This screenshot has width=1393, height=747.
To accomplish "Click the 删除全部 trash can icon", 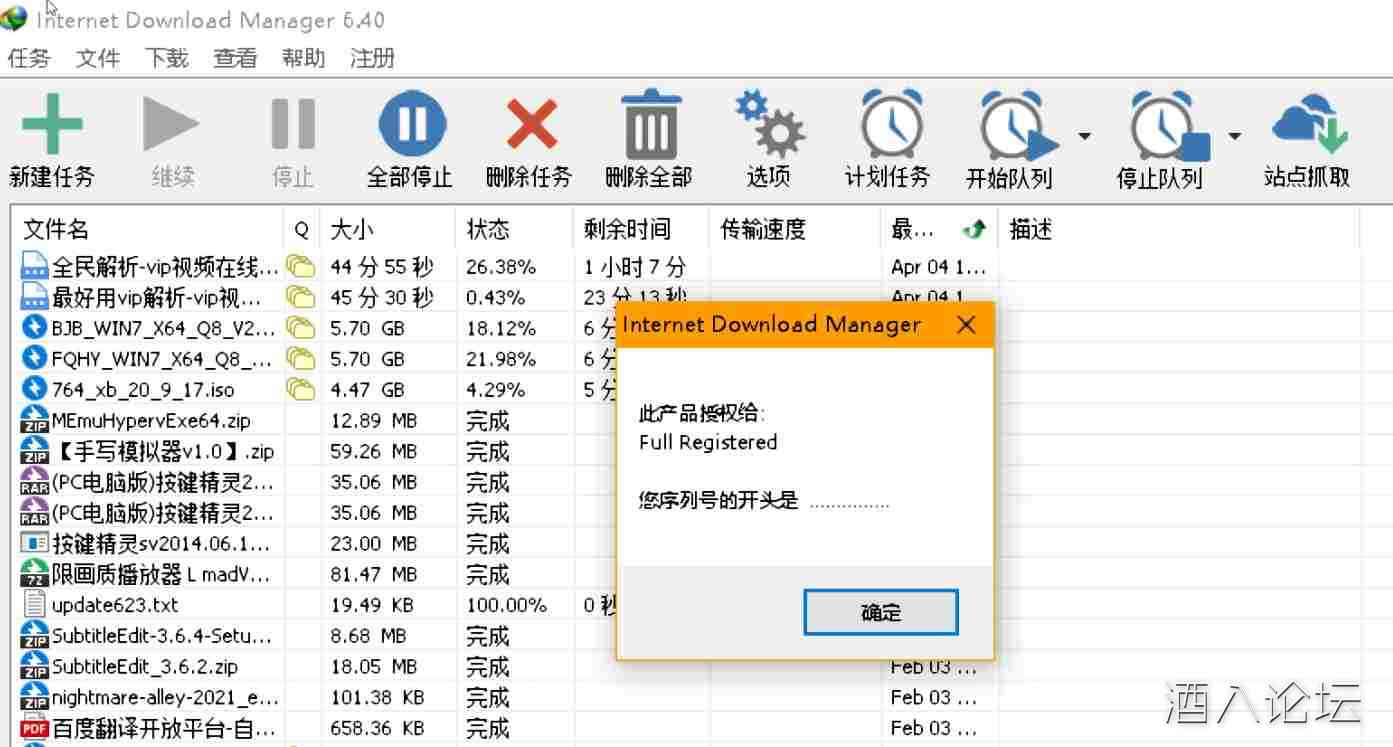I will 651,123.
